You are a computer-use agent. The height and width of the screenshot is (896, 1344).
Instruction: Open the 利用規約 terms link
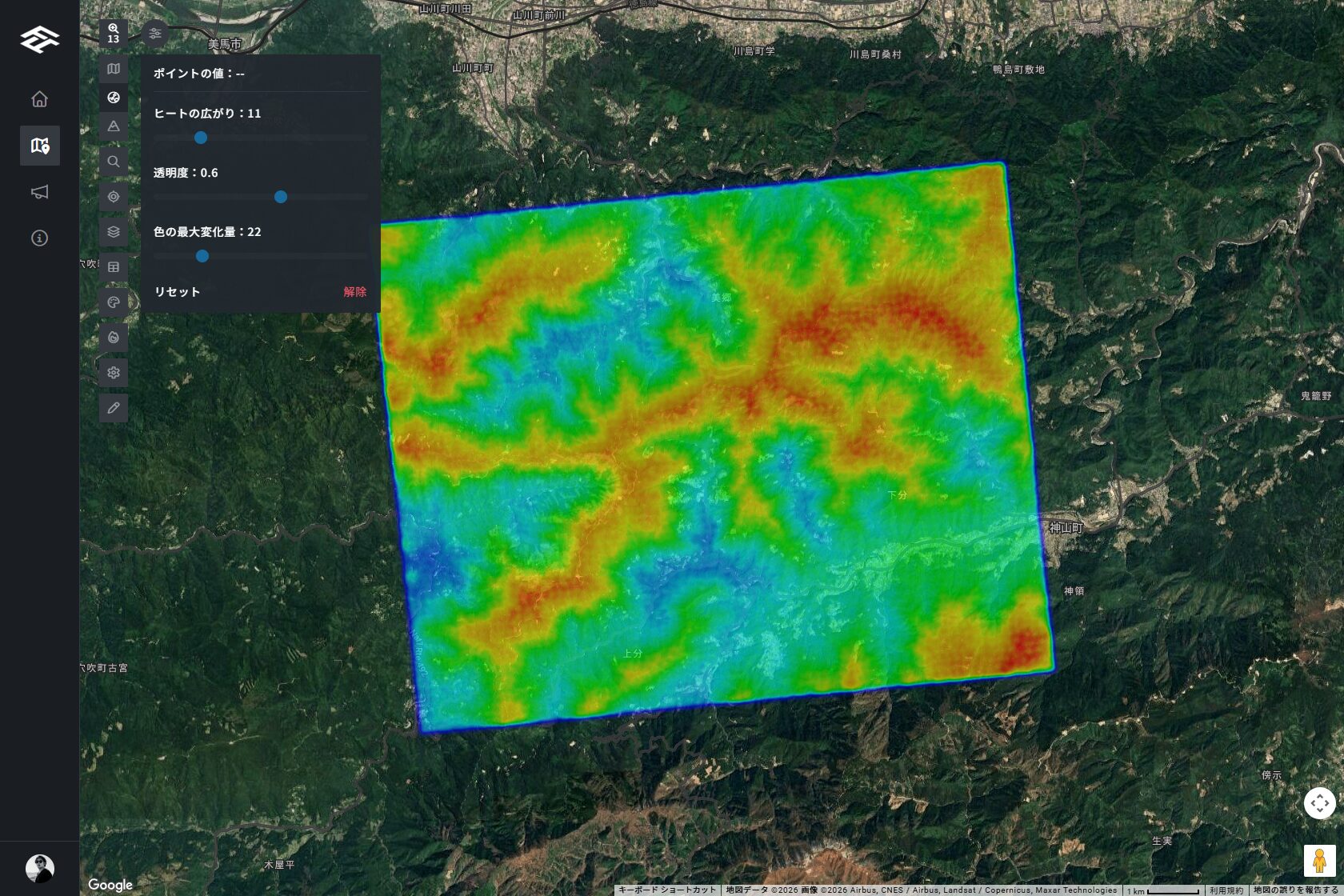pos(1226,890)
